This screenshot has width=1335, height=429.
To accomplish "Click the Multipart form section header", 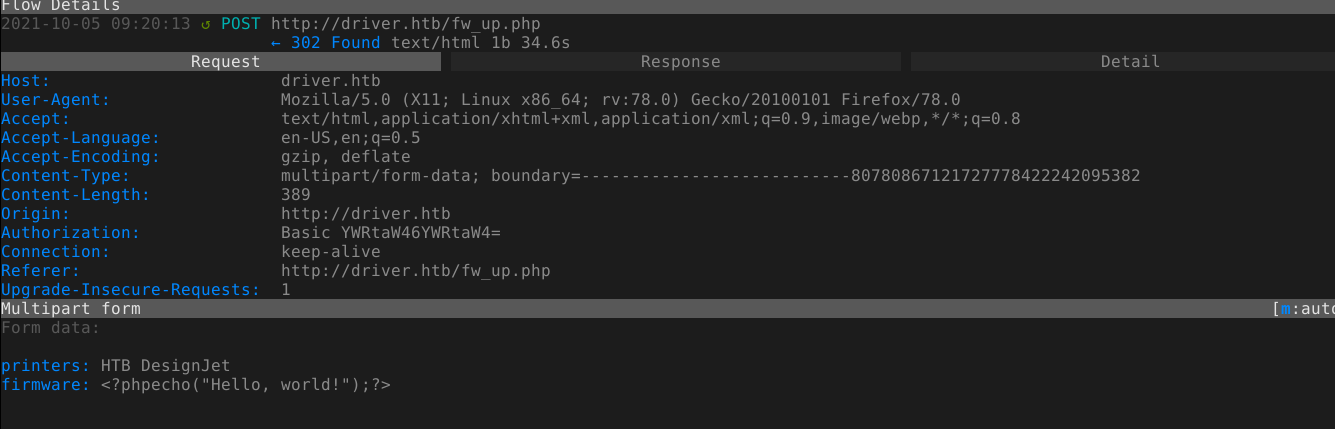I will coord(71,309).
